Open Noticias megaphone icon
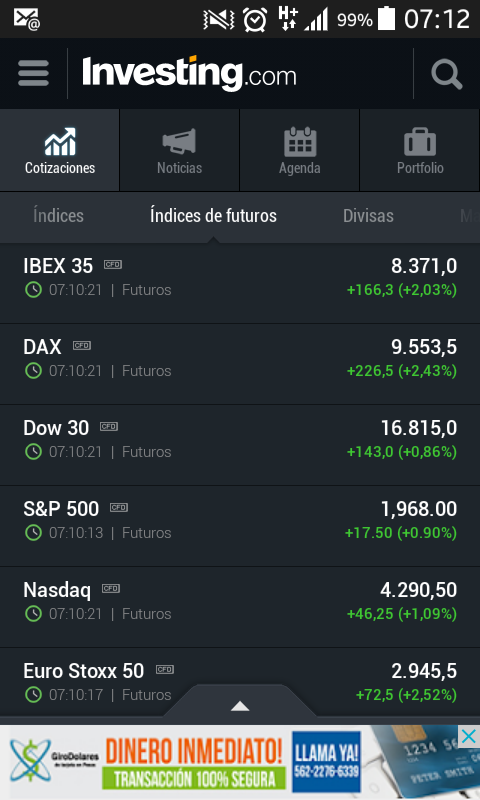Screen dimensions: 480x800 179,141
